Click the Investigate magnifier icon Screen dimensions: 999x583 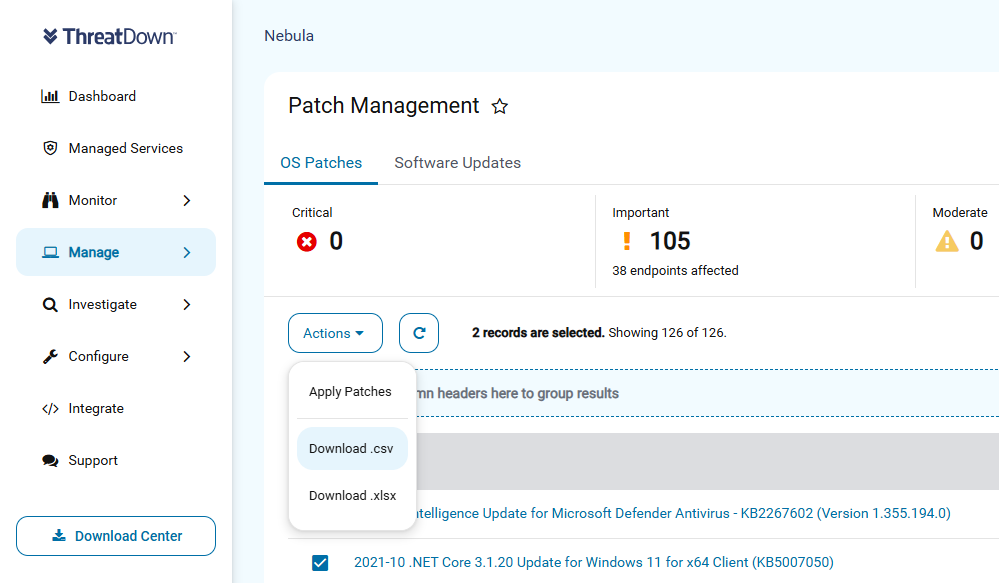pos(50,305)
